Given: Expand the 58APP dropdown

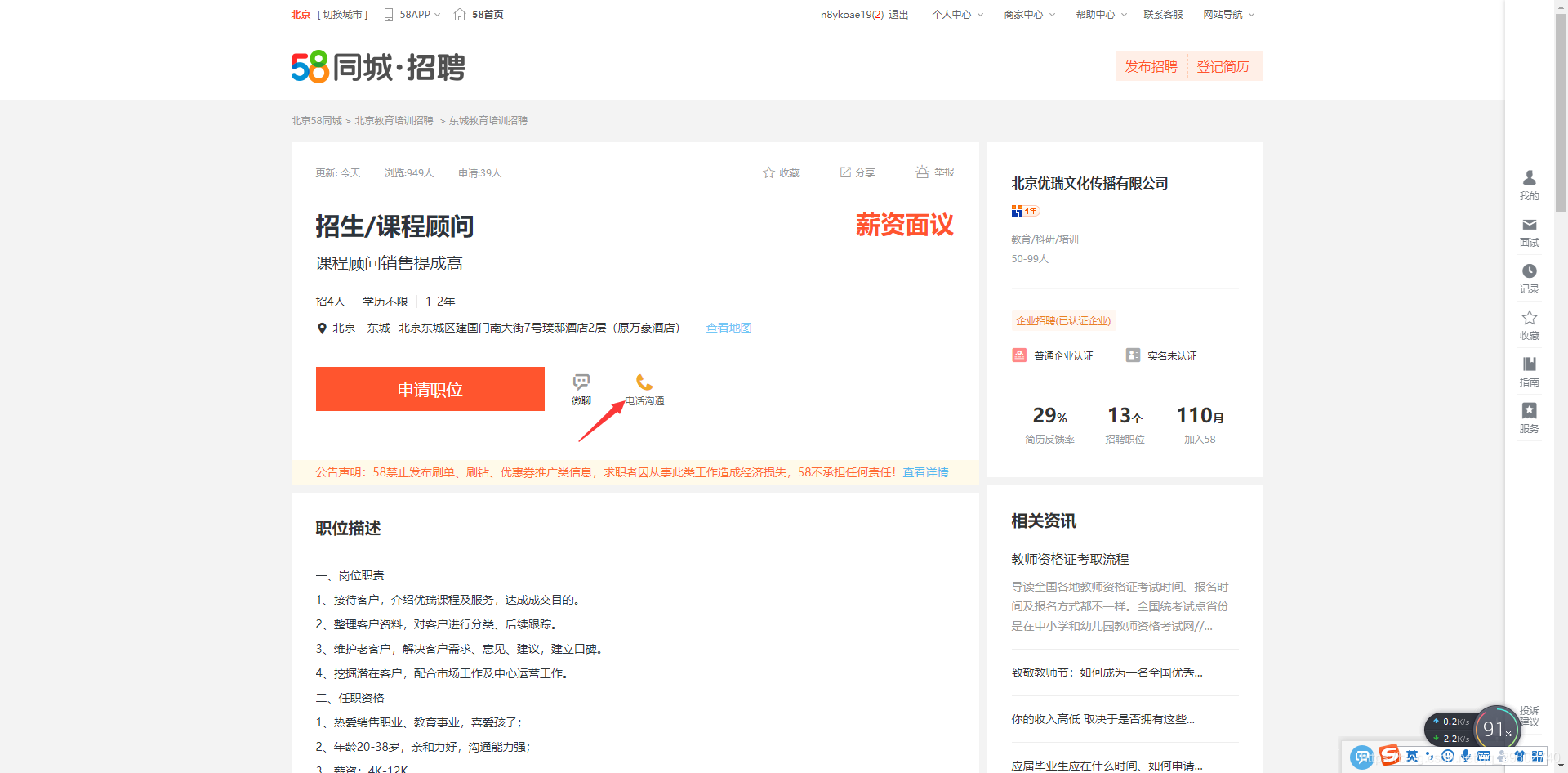Looking at the screenshot, I should pos(437,15).
